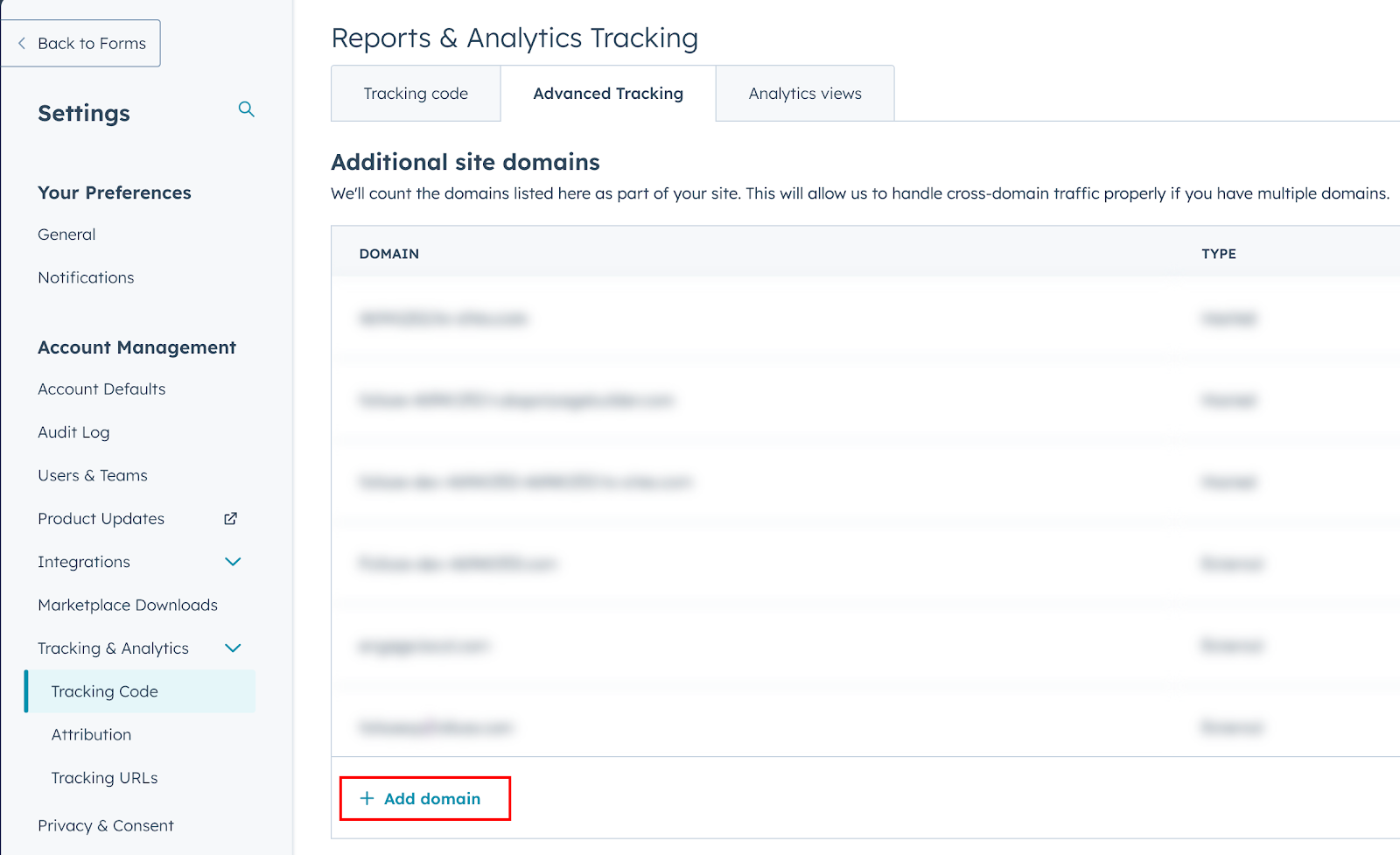Open the Analytics views tab
Viewport: 1400px width, 855px height.
pos(805,94)
